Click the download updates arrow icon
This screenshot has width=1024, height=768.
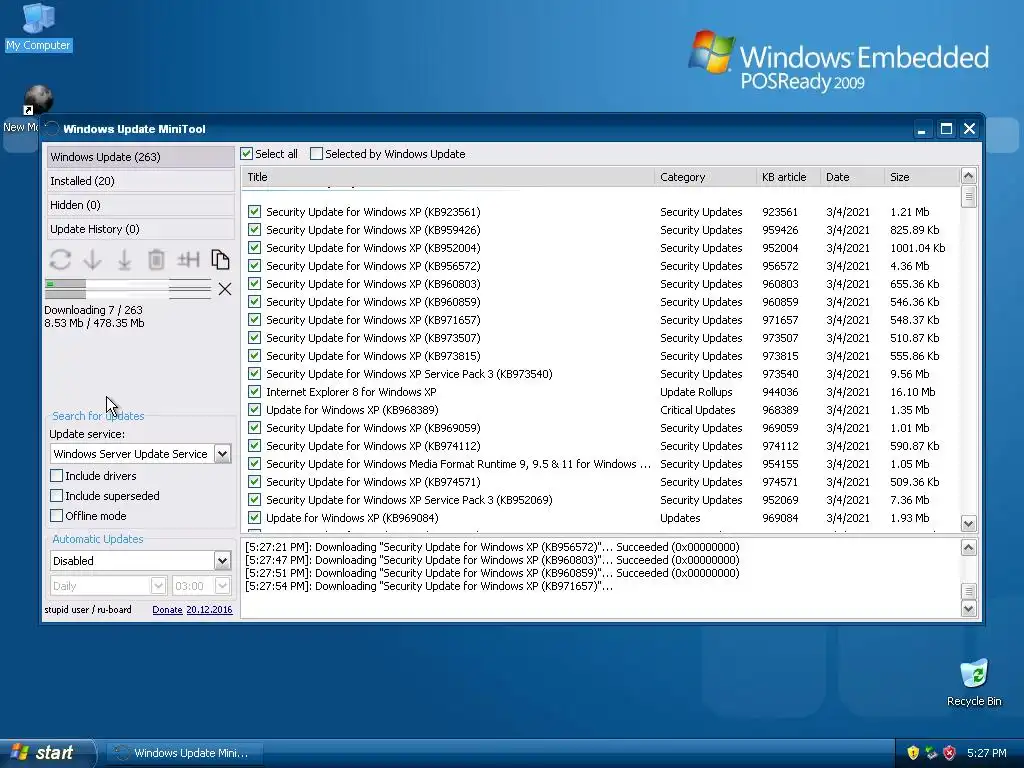[x=93, y=259]
